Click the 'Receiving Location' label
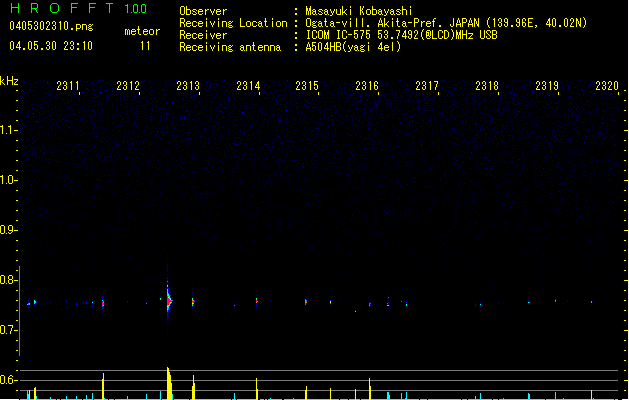 coord(233,23)
